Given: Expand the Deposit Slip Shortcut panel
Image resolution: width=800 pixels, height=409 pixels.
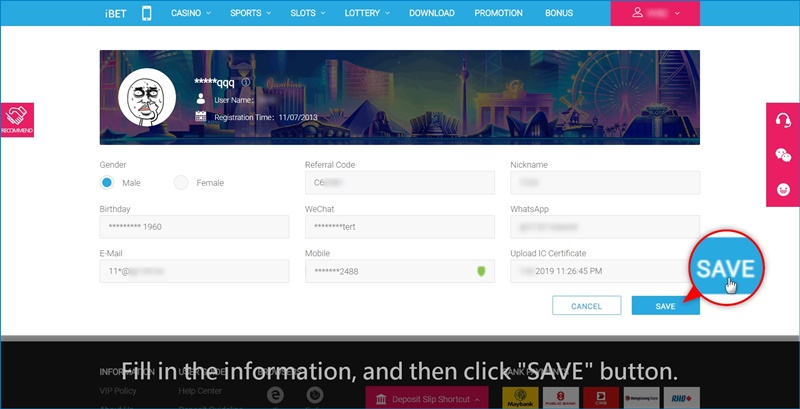Looking at the screenshot, I should 428,399.
